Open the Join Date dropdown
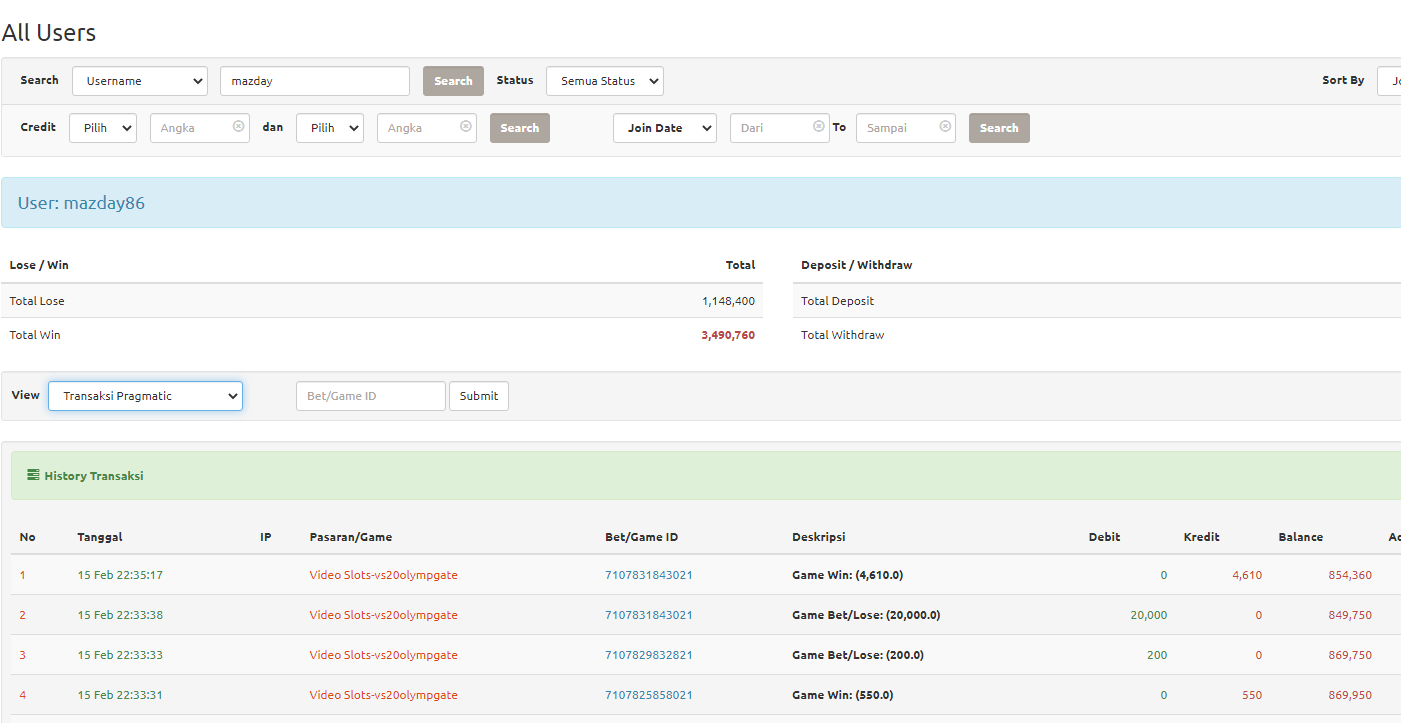Screen dimensions: 1401x723 pos(664,128)
